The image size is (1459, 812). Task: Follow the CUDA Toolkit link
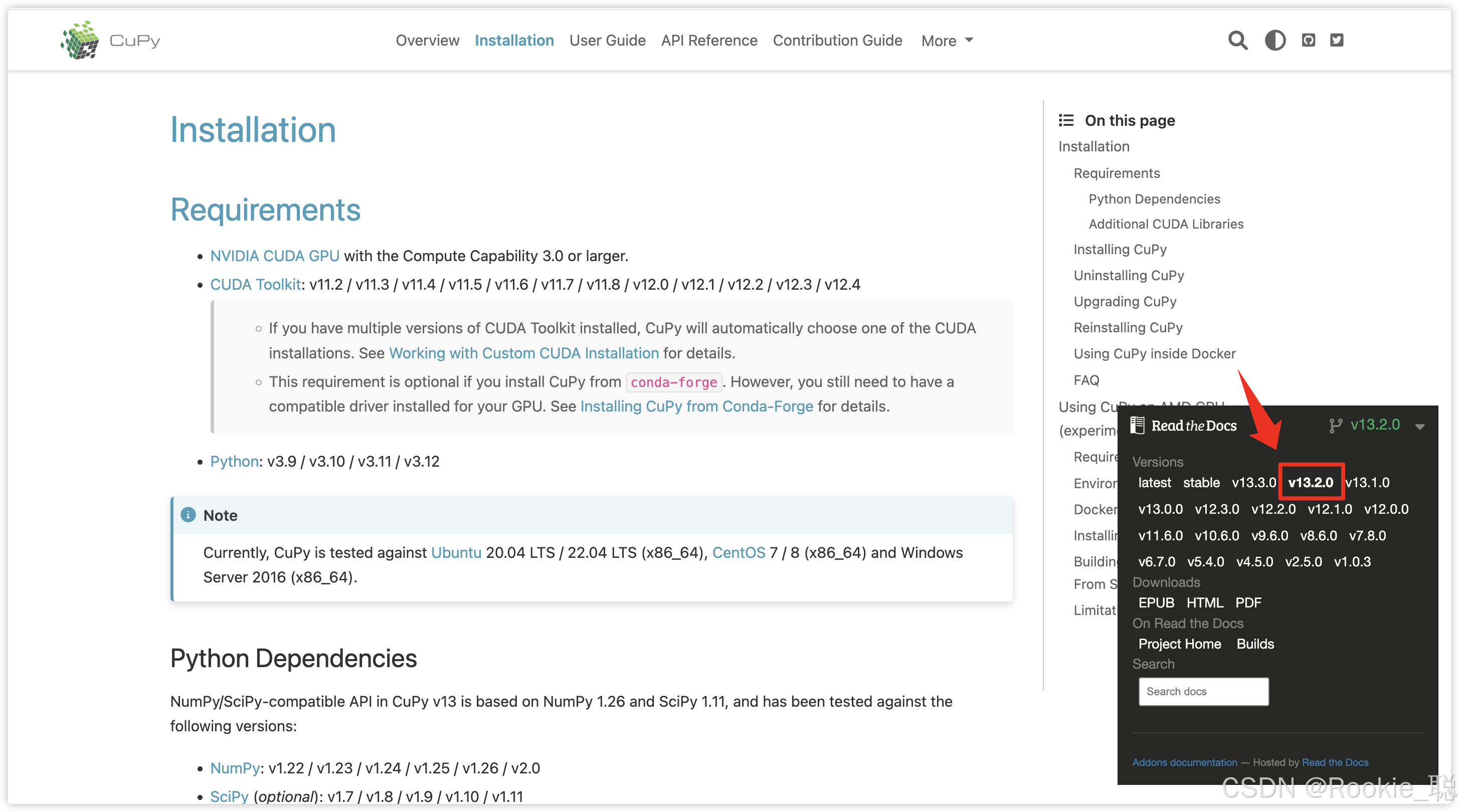(x=255, y=284)
